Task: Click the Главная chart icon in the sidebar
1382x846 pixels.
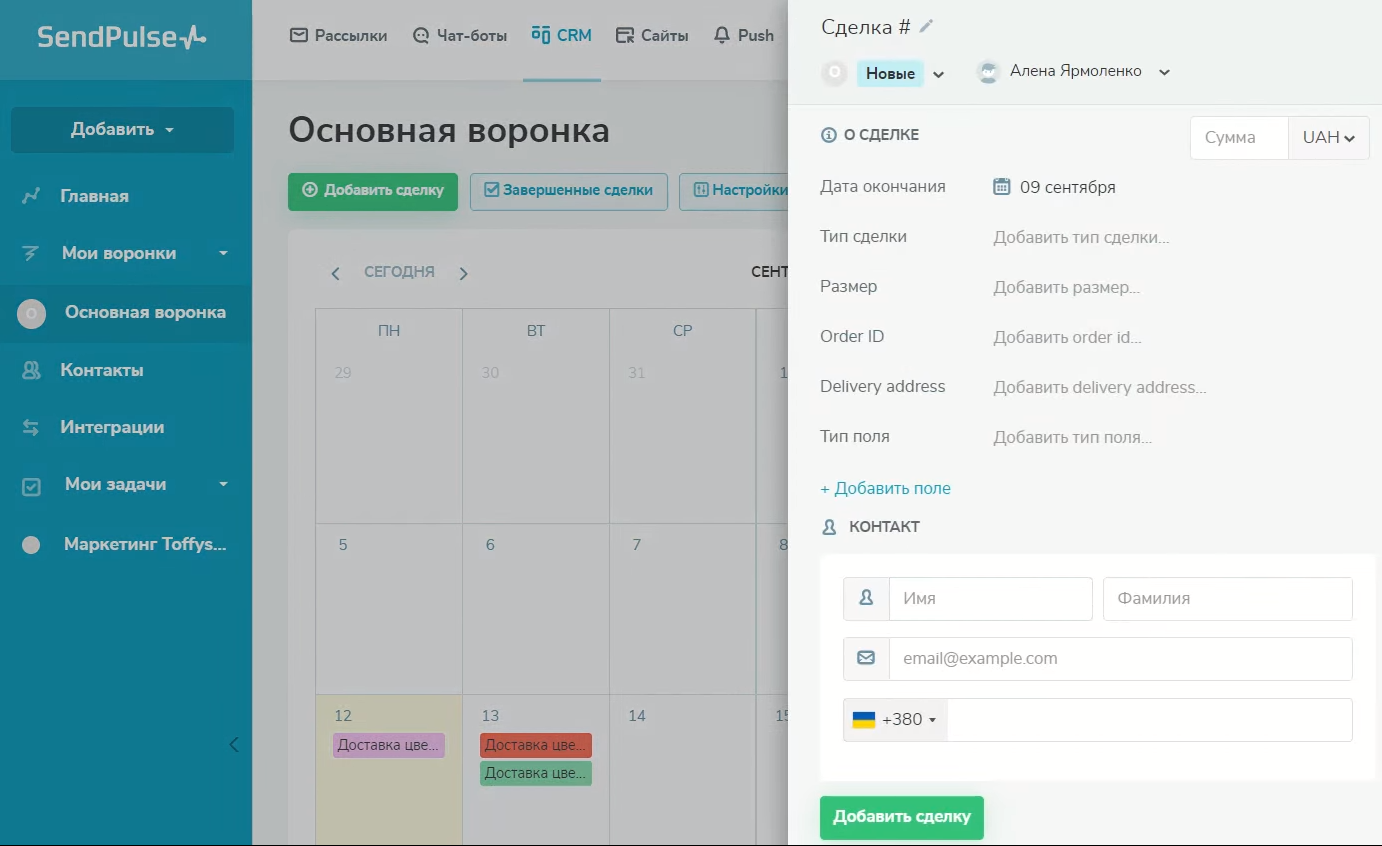Action: 31,196
